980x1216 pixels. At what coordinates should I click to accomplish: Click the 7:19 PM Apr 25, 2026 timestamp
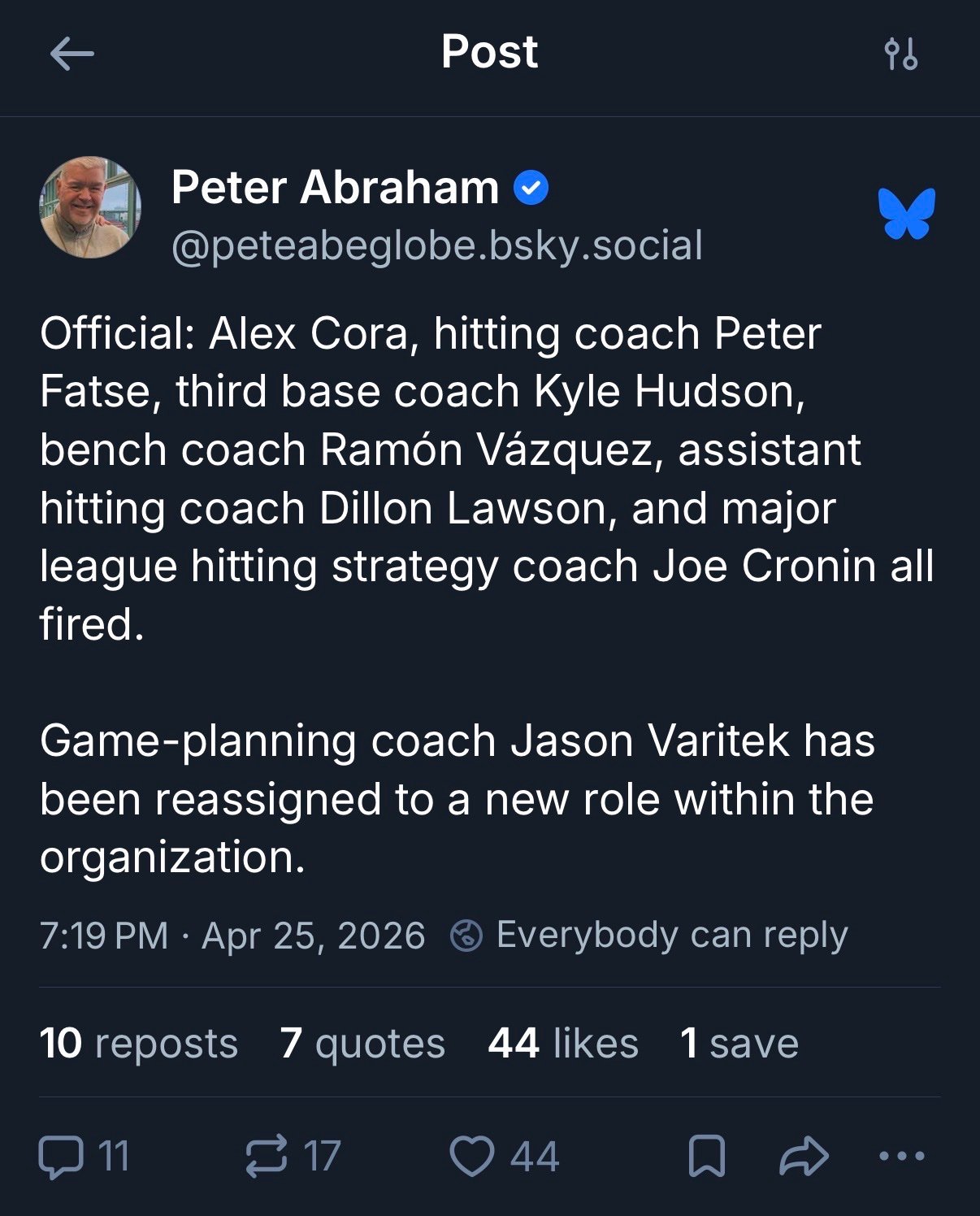[x=232, y=936]
